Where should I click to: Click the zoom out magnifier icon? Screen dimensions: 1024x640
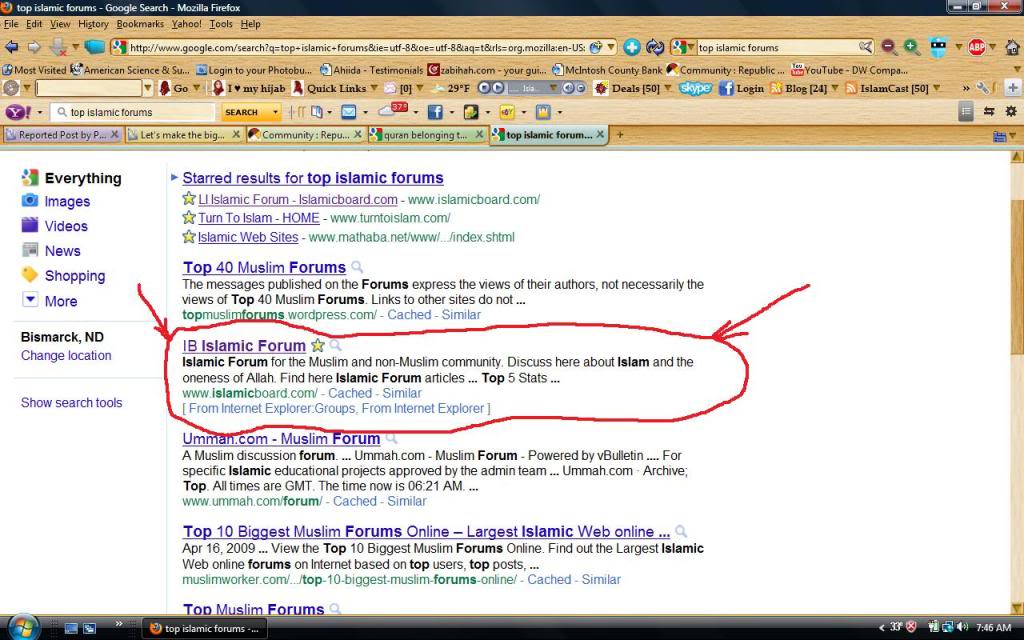(889, 47)
